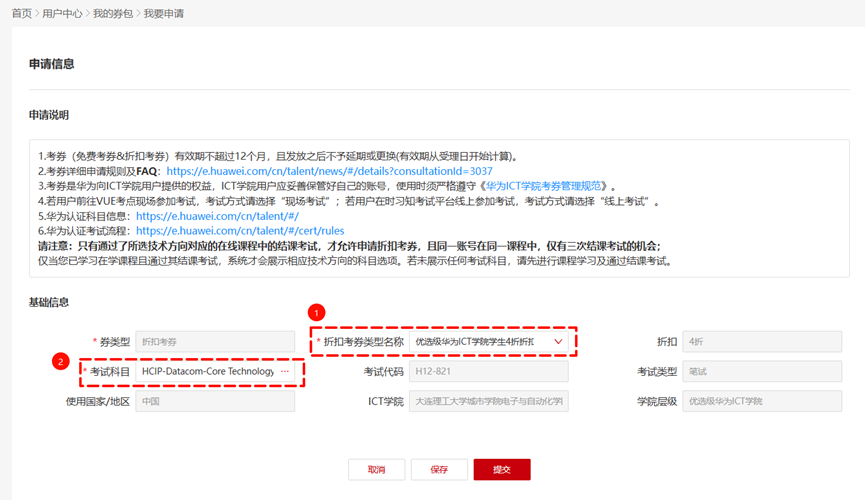Select rule 4 about VUE考点 exam mode

349,201
